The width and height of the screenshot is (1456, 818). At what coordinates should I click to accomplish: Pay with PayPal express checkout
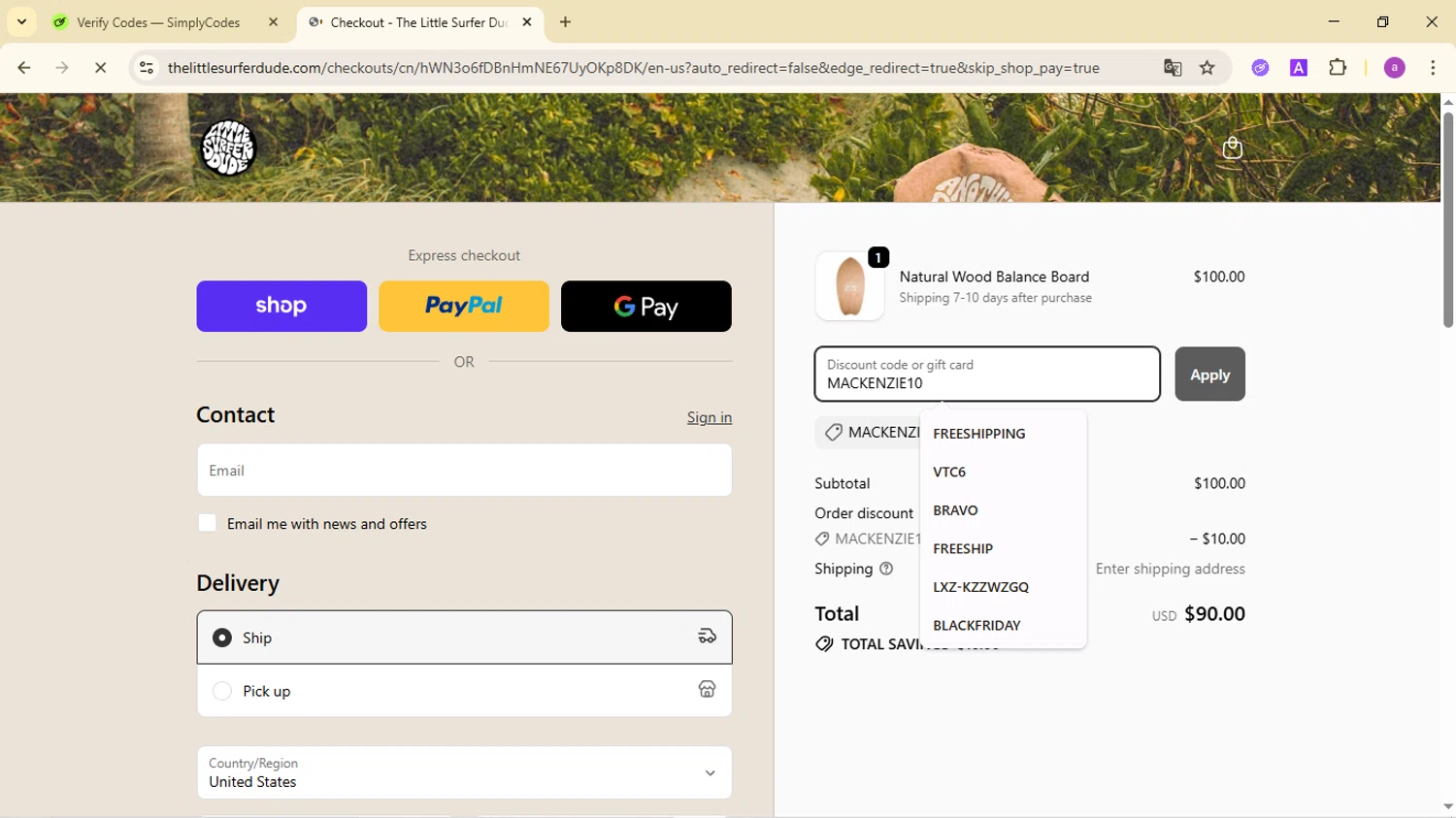tap(464, 306)
